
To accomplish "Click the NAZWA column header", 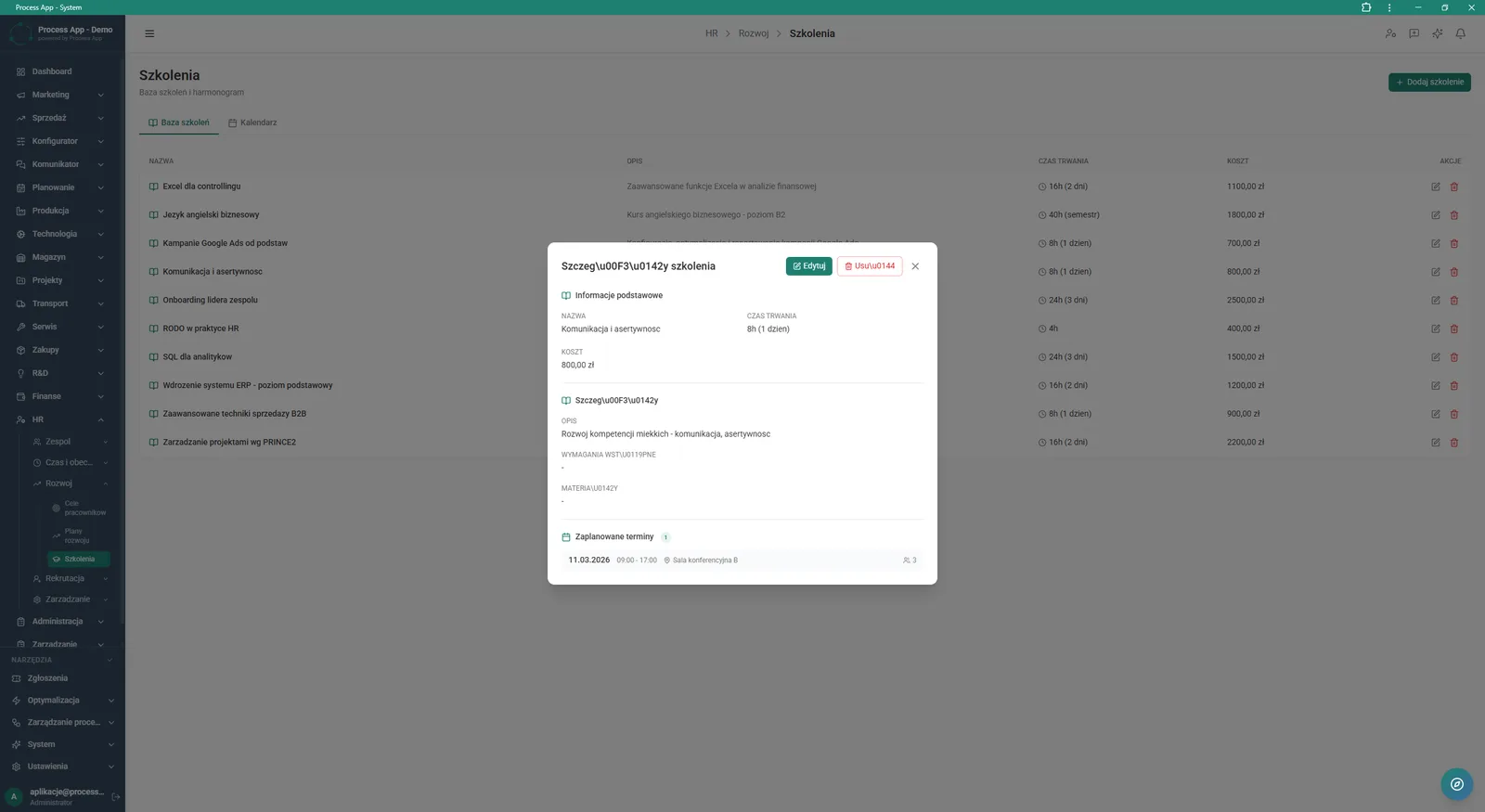I will pyautogui.click(x=161, y=161).
